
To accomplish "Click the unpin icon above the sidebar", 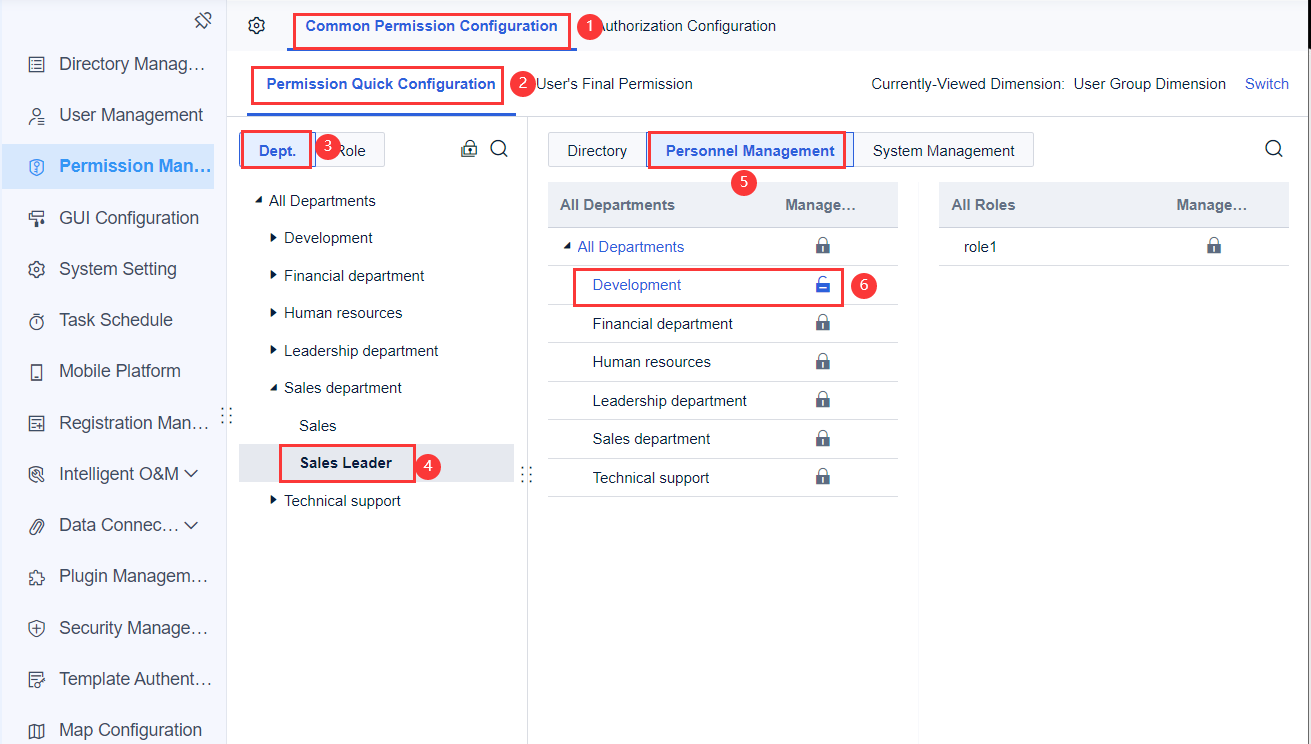I will coord(202,19).
